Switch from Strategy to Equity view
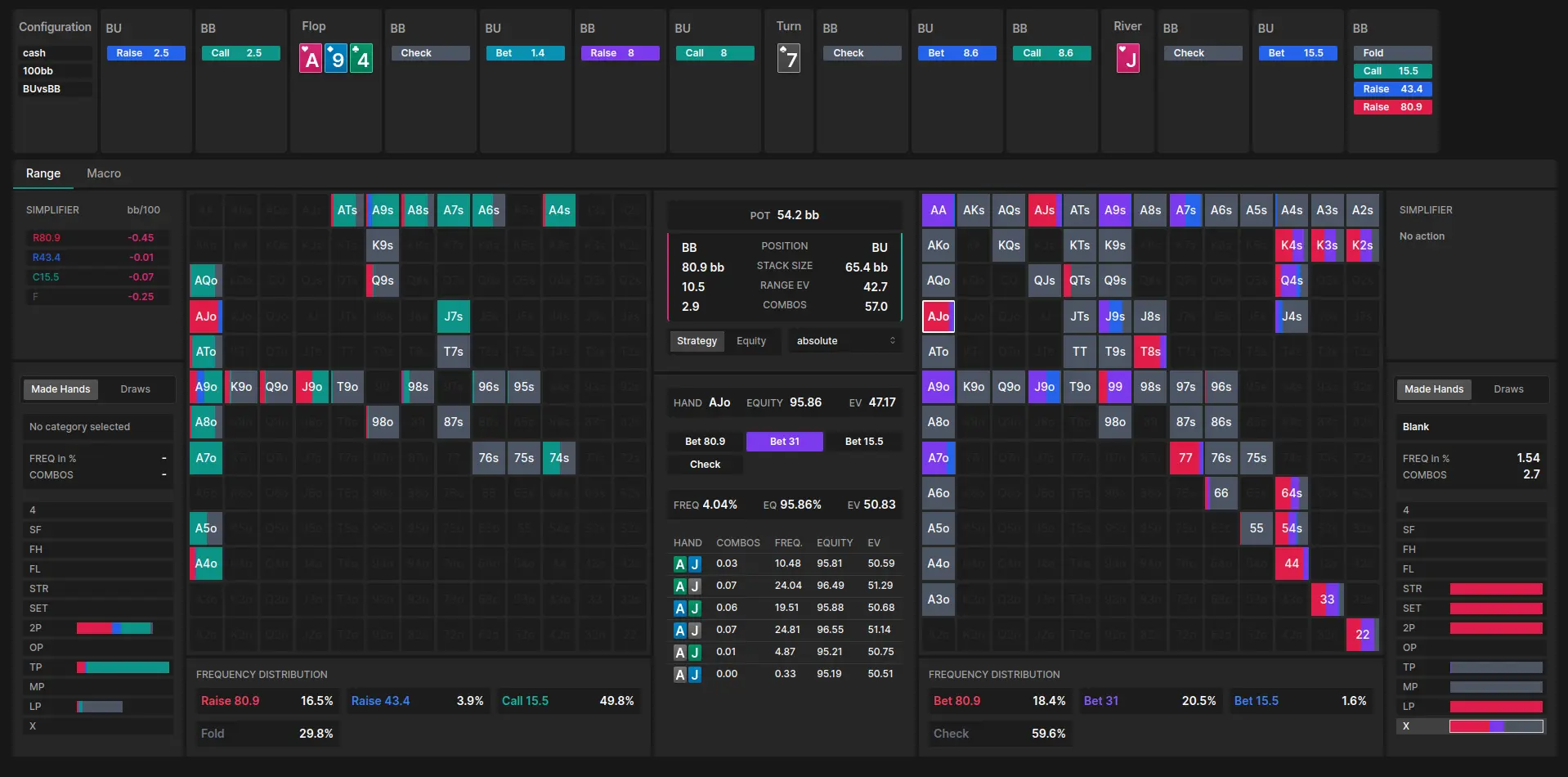 751,341
